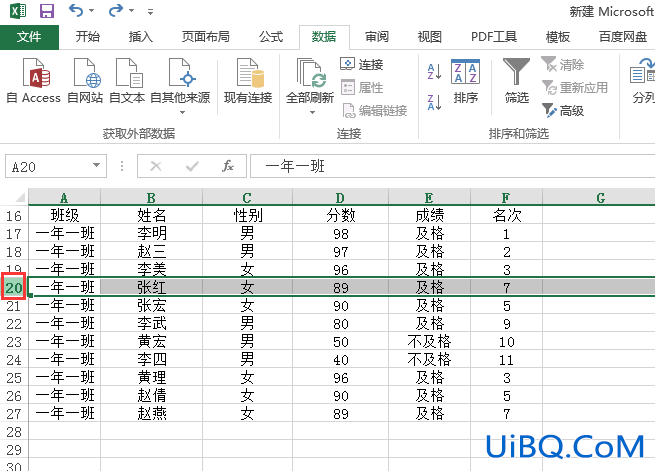Confirm formula entry with check icon
Screen dimensions: 655x471
coord(192,166)
